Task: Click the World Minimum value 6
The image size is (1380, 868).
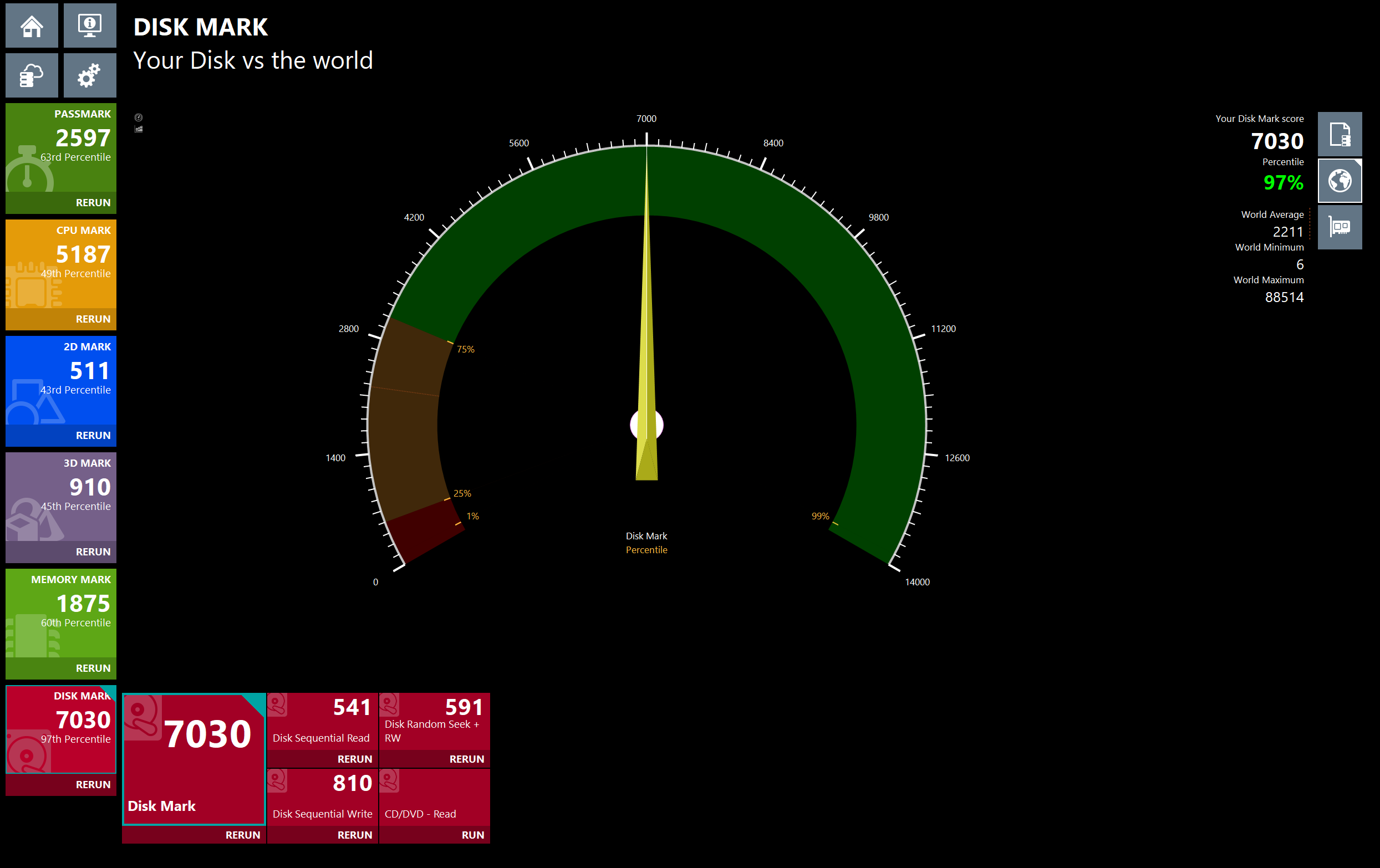Action: (1300, 264)
